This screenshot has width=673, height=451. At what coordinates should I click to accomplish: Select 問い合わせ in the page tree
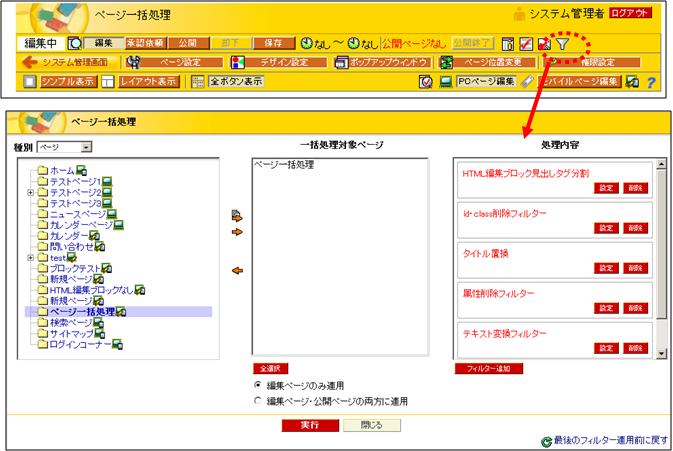pos(71,247)
